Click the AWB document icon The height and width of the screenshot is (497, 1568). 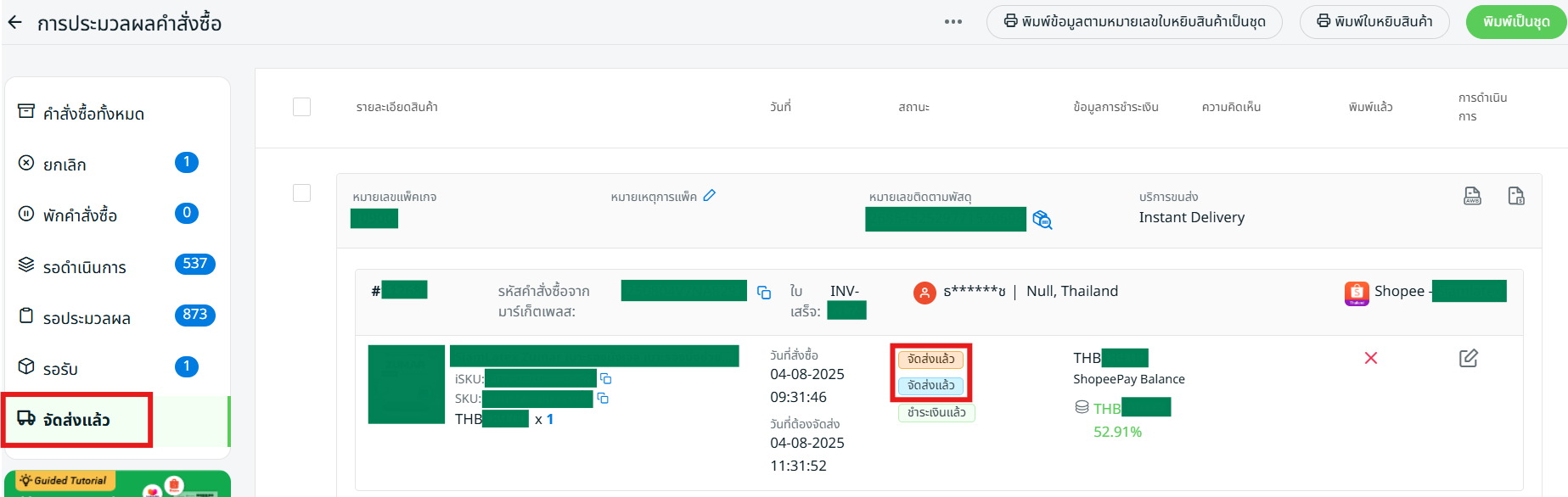(x=1472, y=196)
